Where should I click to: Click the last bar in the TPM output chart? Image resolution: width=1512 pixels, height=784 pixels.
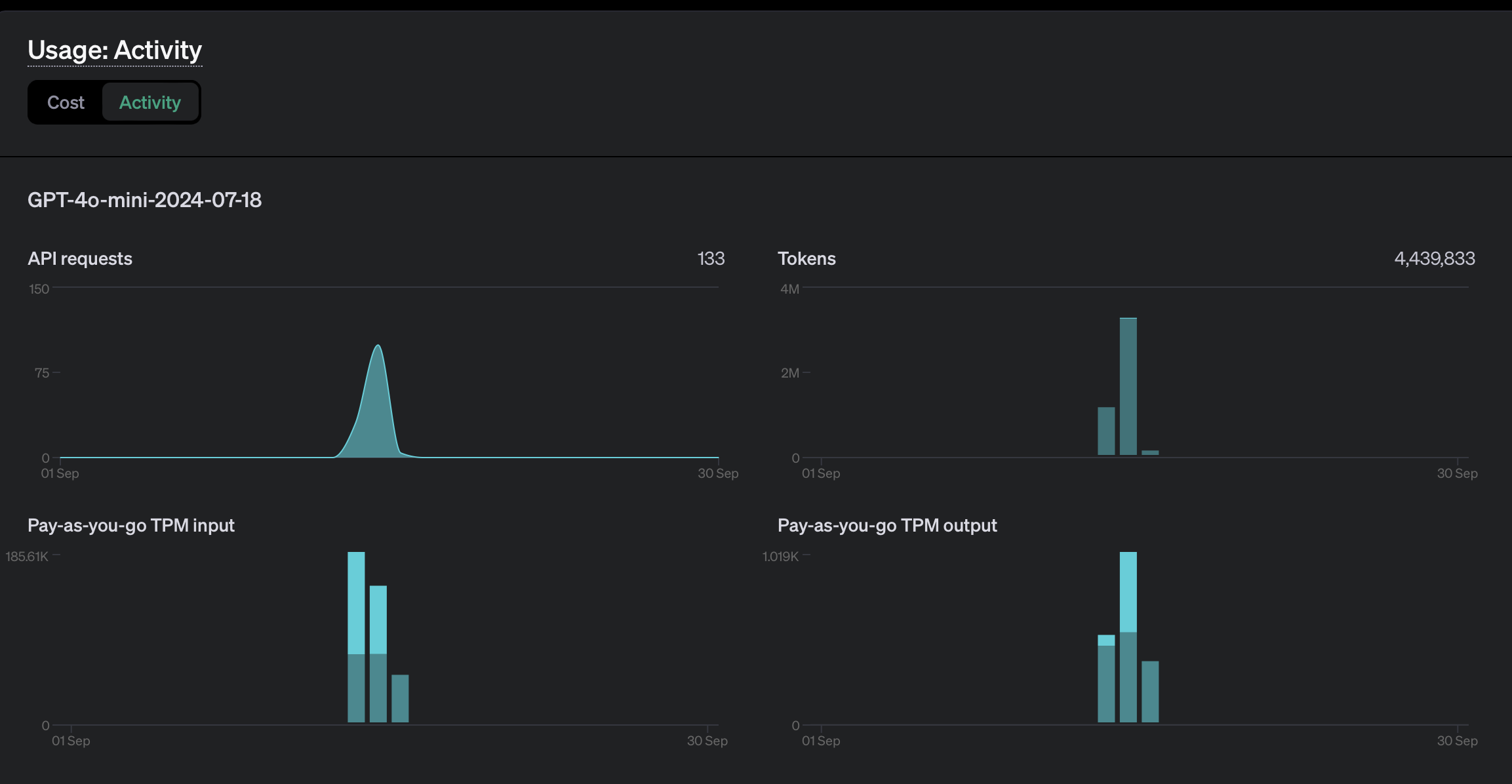click(1150, 692)
